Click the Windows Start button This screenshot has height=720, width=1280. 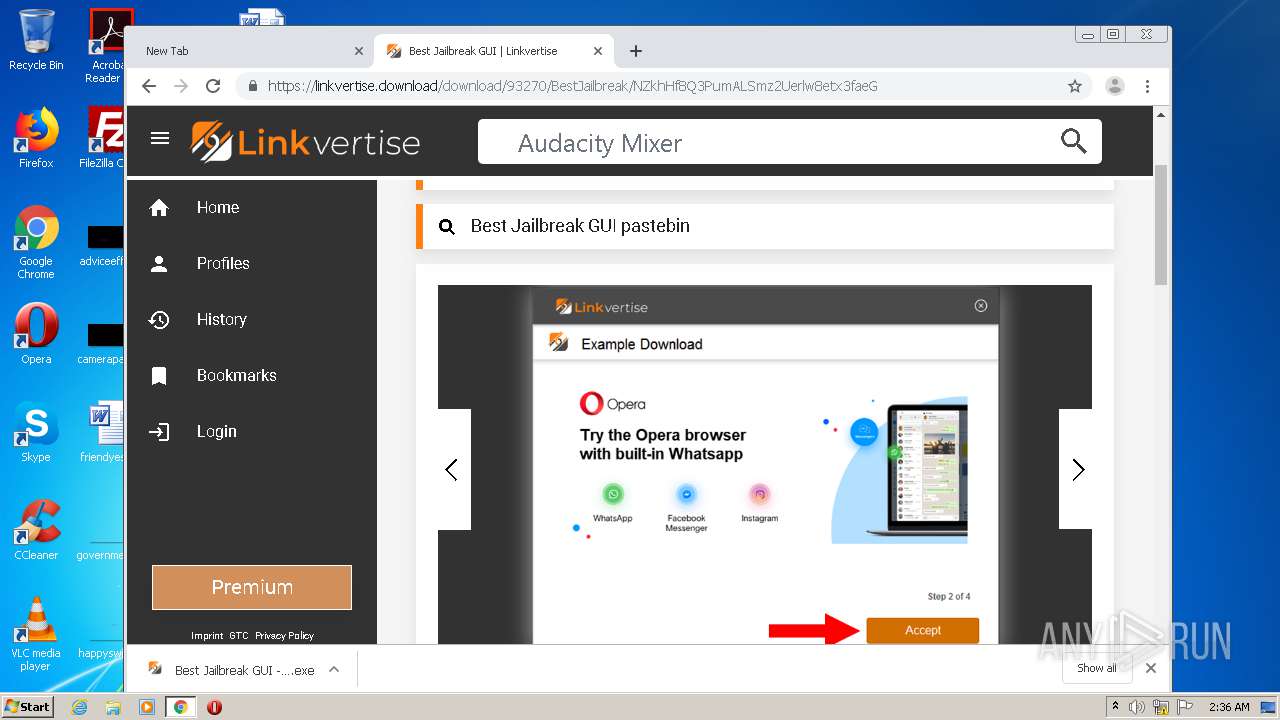28,707
